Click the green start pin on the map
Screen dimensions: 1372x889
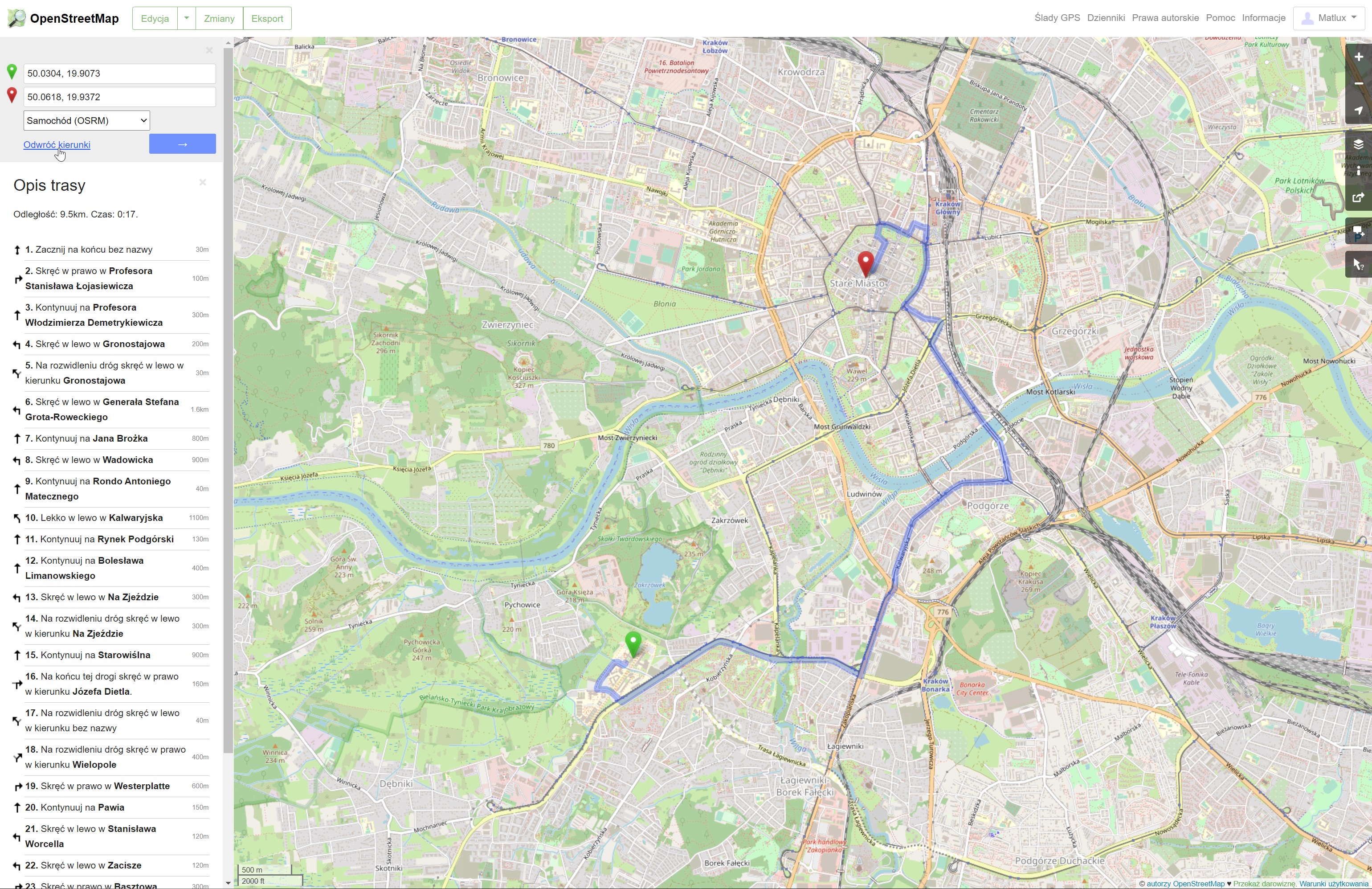(633, 644)
